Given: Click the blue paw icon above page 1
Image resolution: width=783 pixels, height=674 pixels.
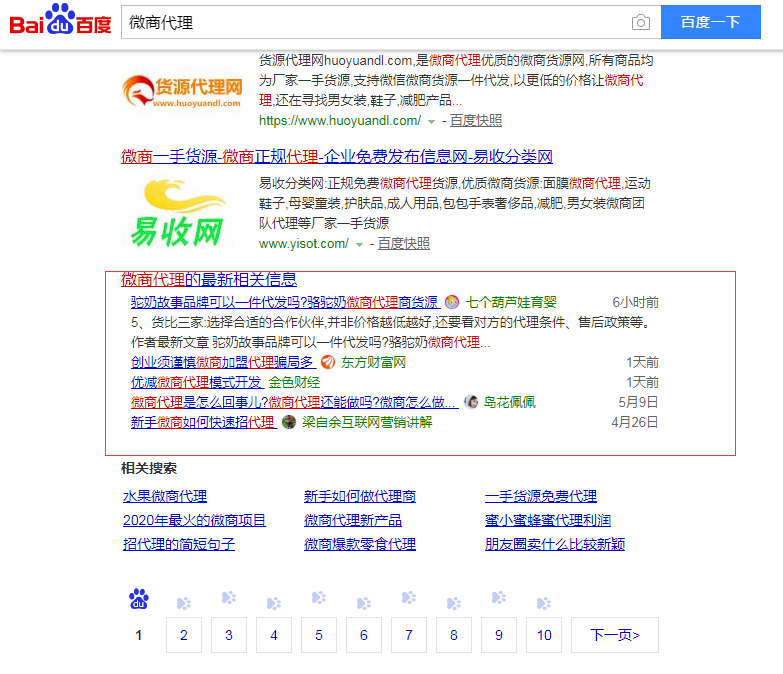Looking at the screenshot, I should [x=139, y=599].
